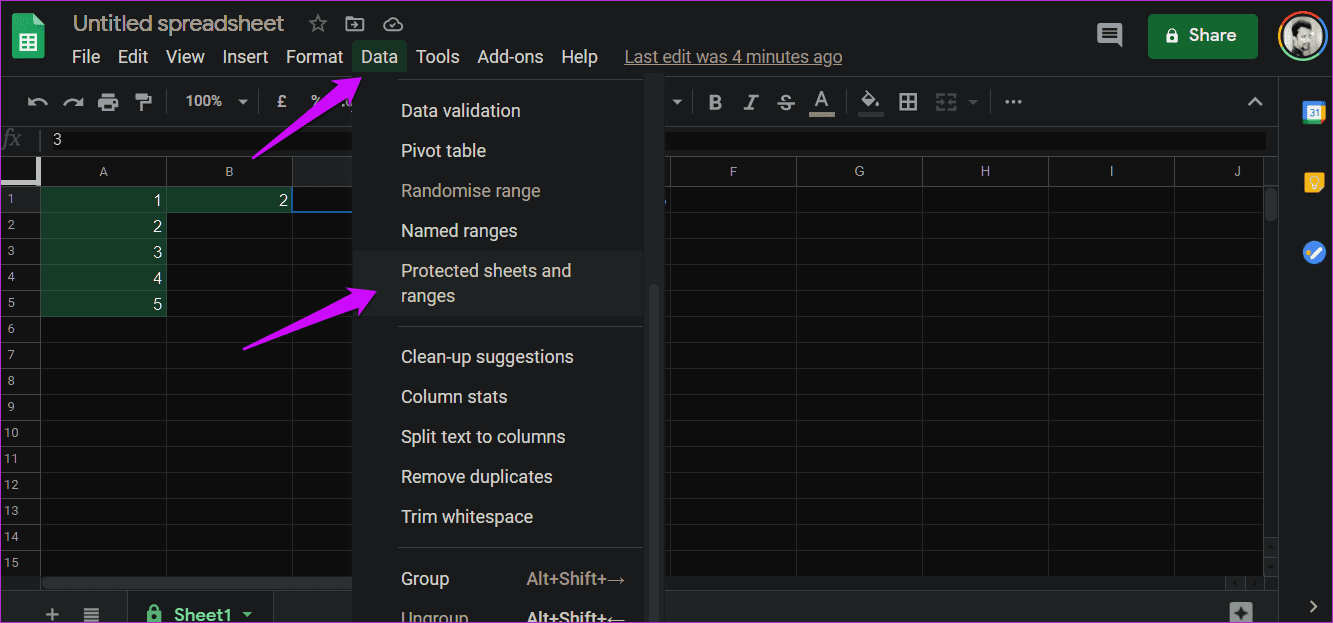The width and height of the screenshot is (1333, 623).
Task: Open Google Tasks side panel
Action: point(1313,252)
